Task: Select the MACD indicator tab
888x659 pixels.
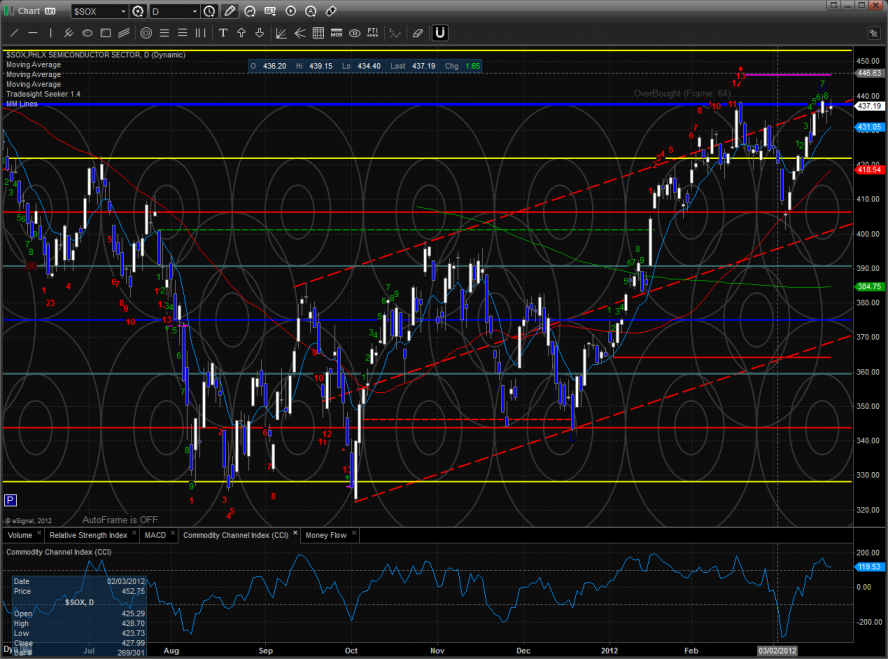Action: pos(154,535)
